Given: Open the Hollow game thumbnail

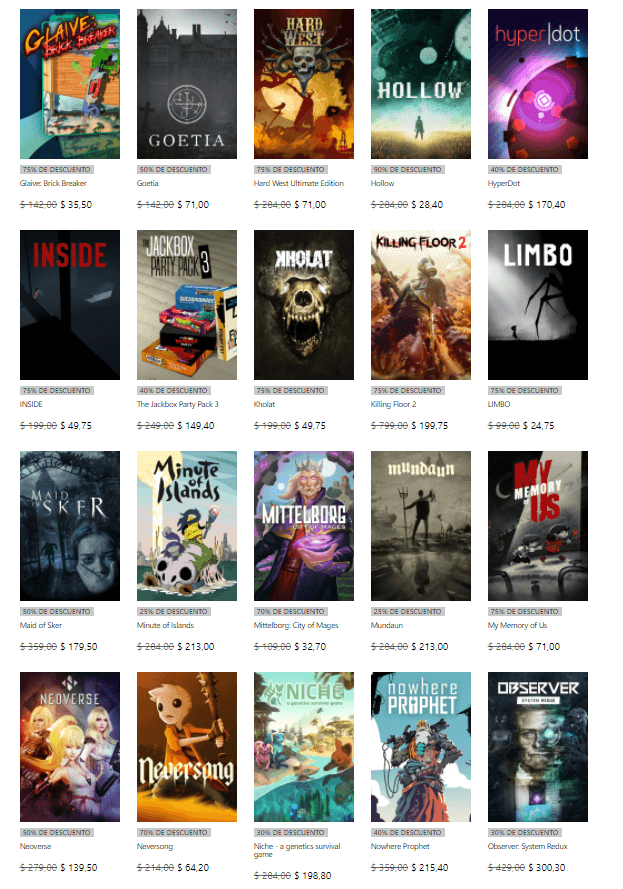Looking at the screenshot, I should pos(421,84).
